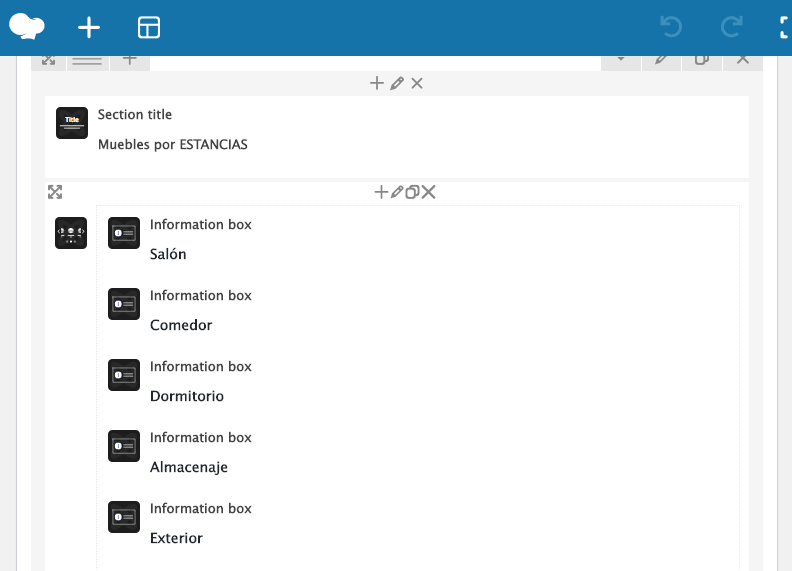Click Information box label above Almacenaje

(x=201, y=437)
